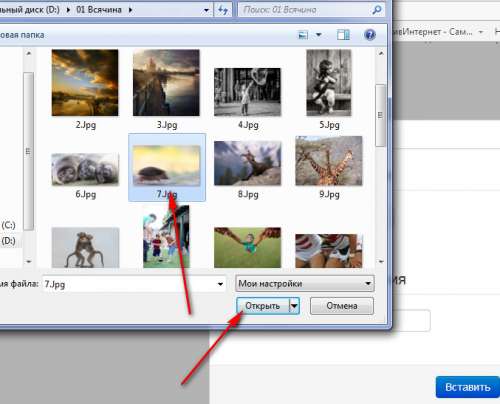Image resolution: width=500 pixels, height=404 pixels.
Task: Click the 01 Всячина breadcrumb folder
Action: pyautogui.click(x=99, y=10)
